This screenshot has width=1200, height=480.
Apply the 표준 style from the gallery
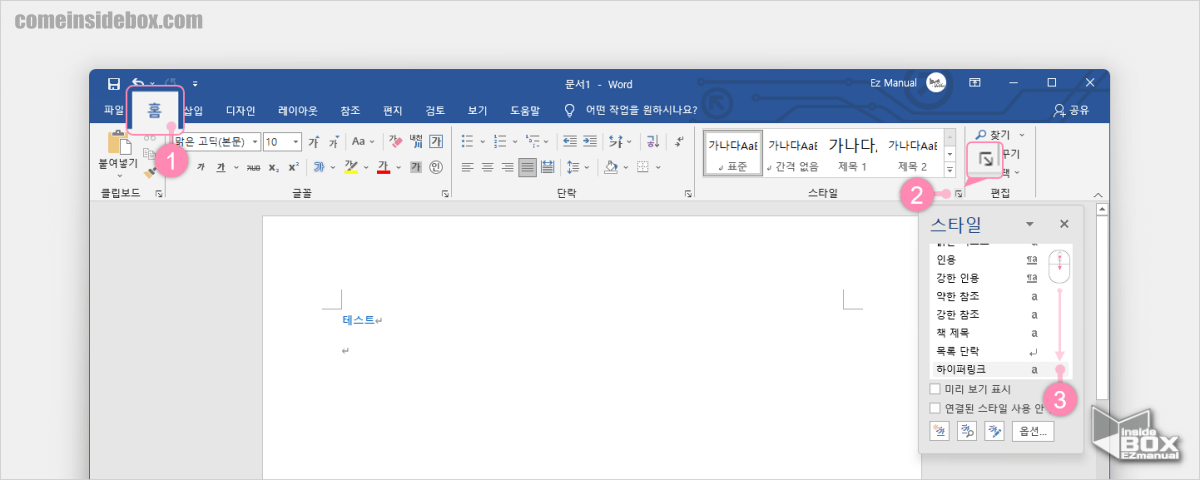click(x=732, y=154)
